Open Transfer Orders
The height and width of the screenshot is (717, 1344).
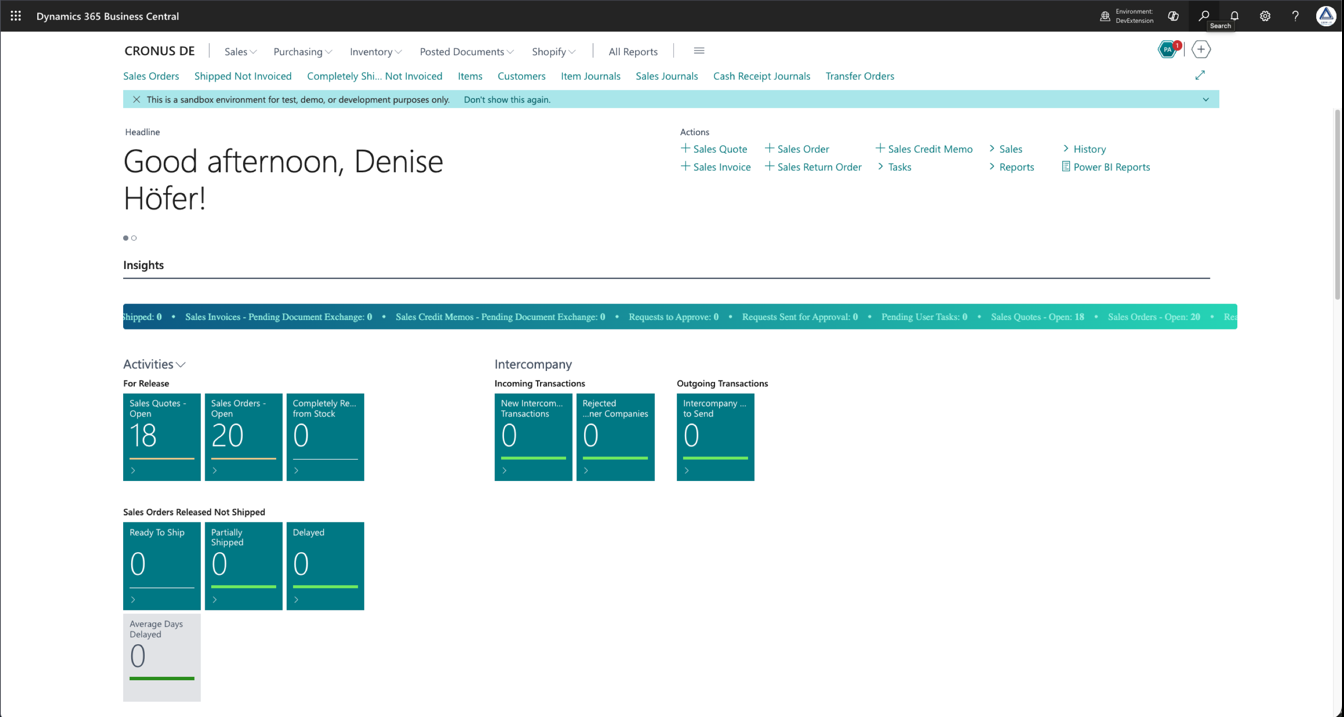pos(860,76)
